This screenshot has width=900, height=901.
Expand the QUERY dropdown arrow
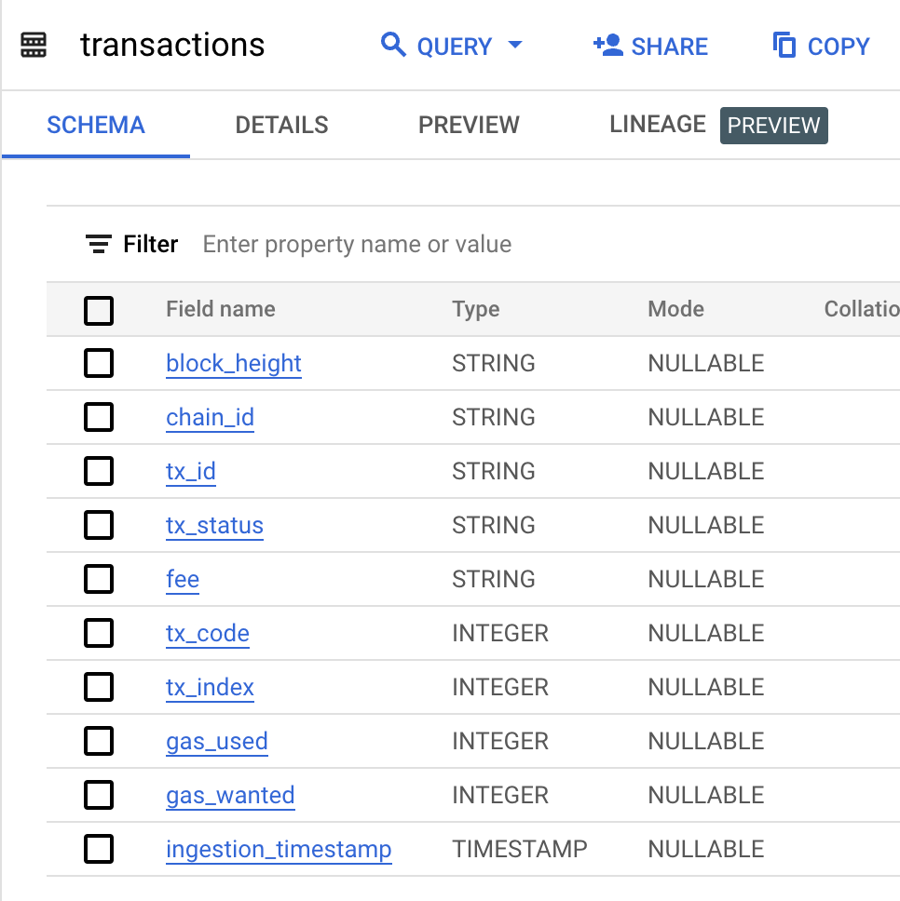[x=515, y=45]
